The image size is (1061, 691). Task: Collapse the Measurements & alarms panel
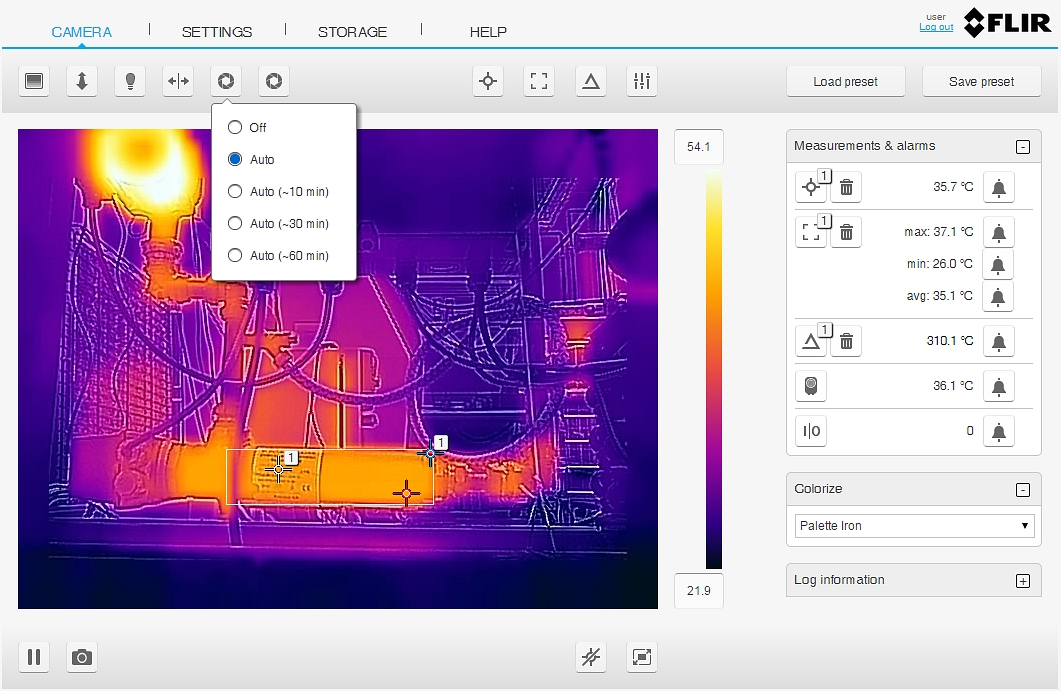click(1022, 147)
